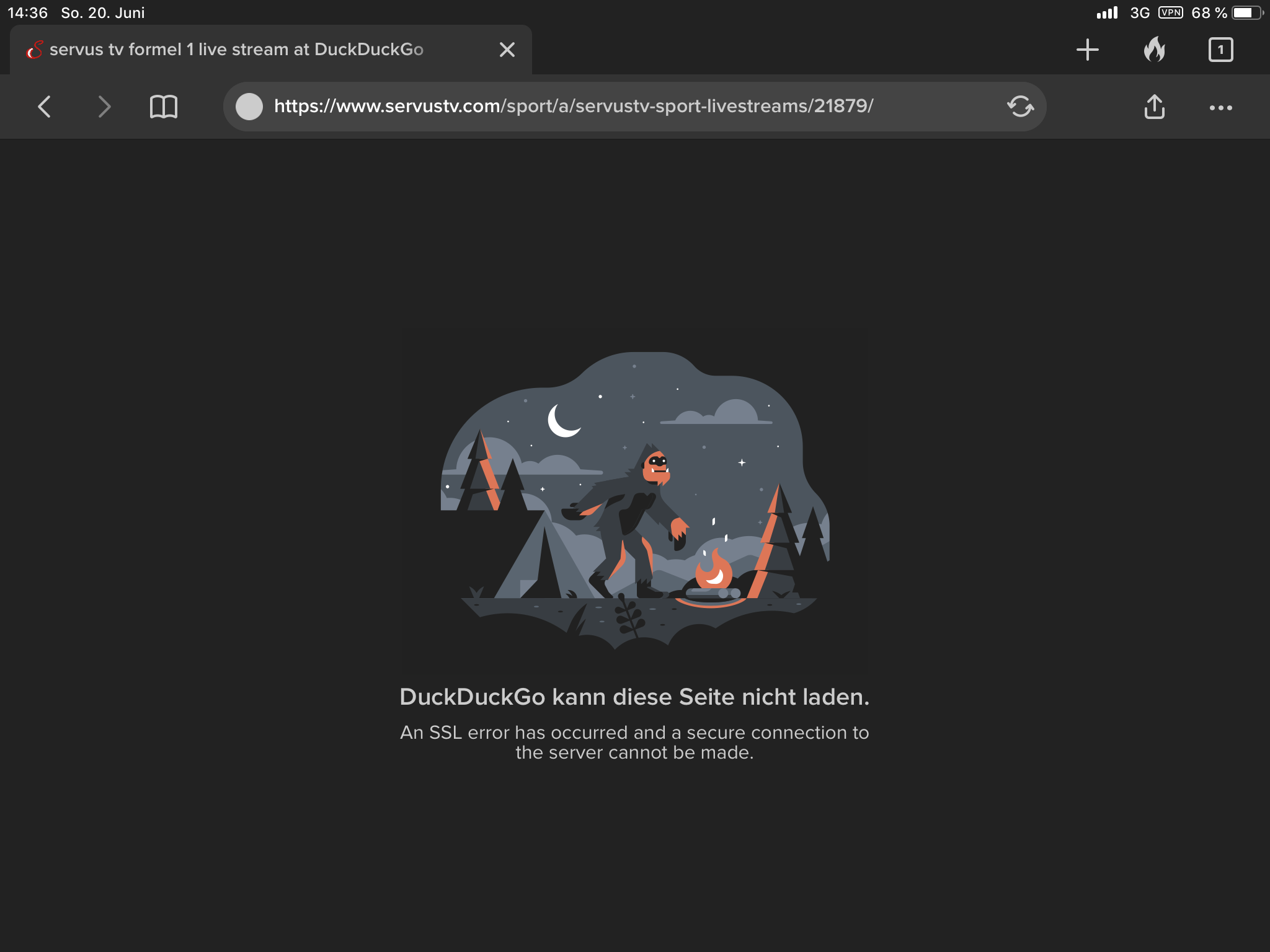Tap the 68 % battery percentage
The image size is (1270, 952).
(1209, 12)
